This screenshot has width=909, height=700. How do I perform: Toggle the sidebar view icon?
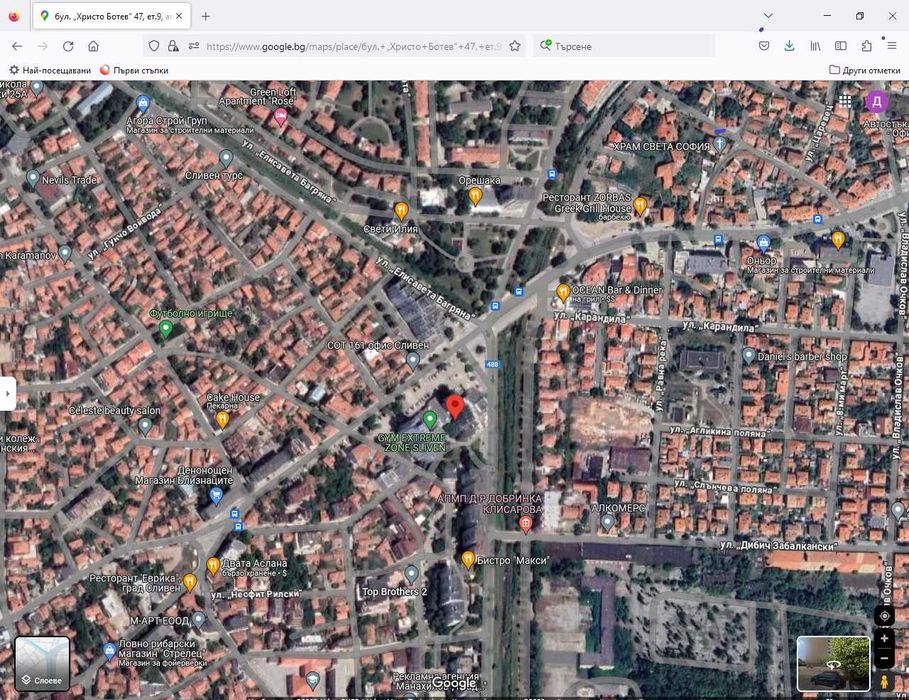[x=841, y=46]
